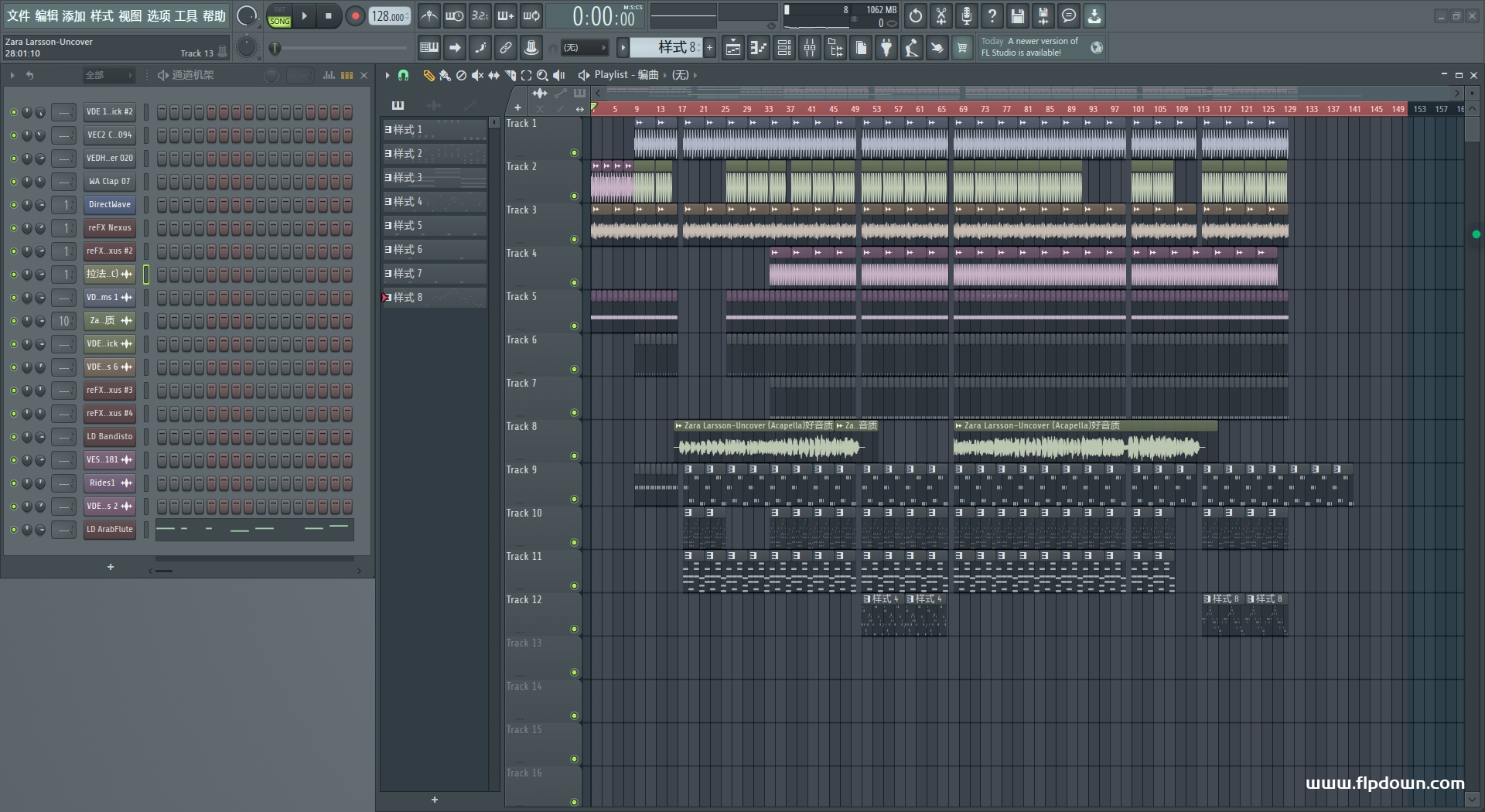Viewport: 1485px width, 812px height.
Task: Click the Stop button in transport
Action: [x=328, y=15]
